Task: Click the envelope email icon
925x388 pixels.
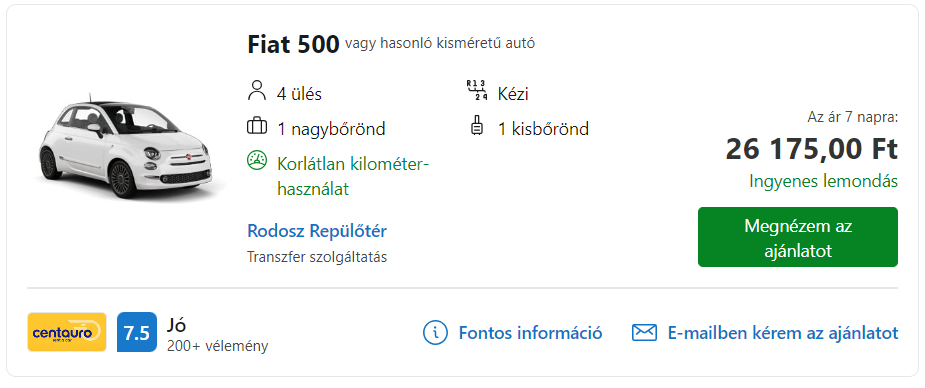Action: [644, 333]
